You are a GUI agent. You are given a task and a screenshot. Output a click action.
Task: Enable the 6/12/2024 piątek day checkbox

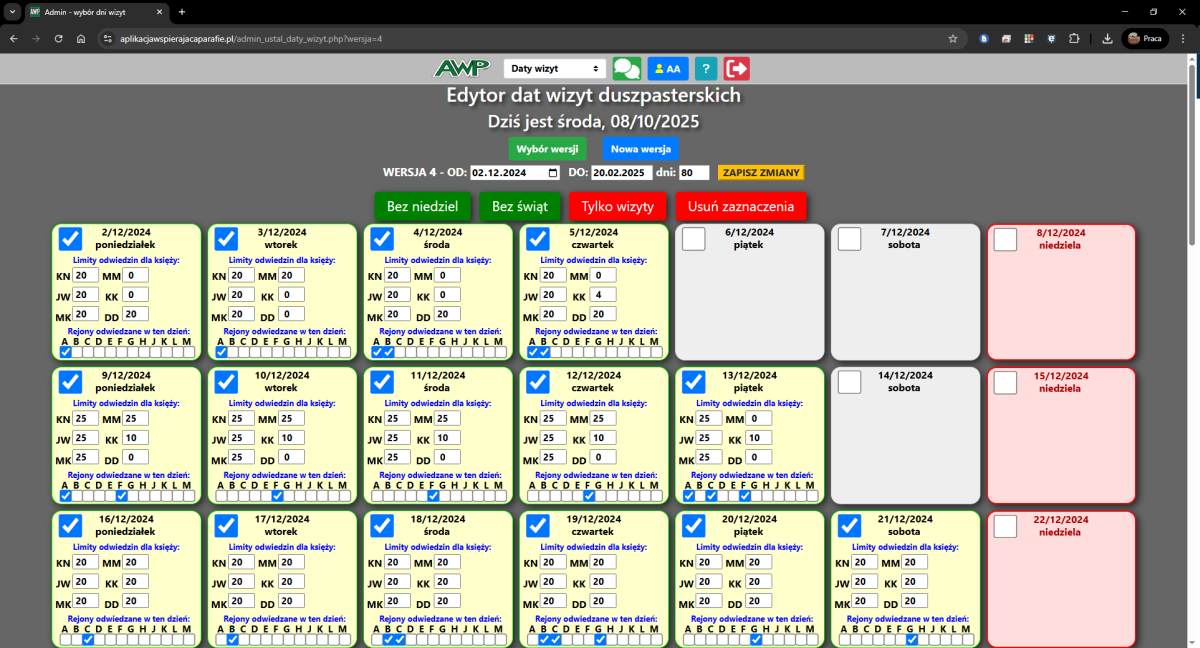(693, 239)
